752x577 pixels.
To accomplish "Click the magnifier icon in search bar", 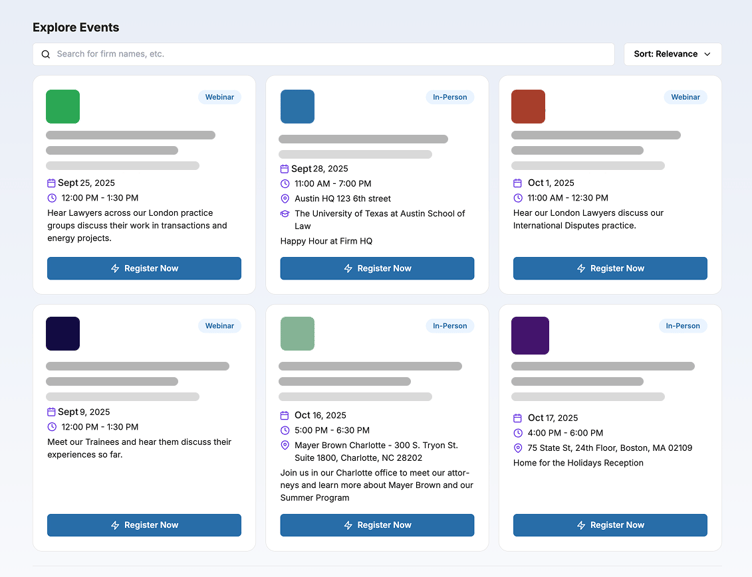I will tap(46, 54).
